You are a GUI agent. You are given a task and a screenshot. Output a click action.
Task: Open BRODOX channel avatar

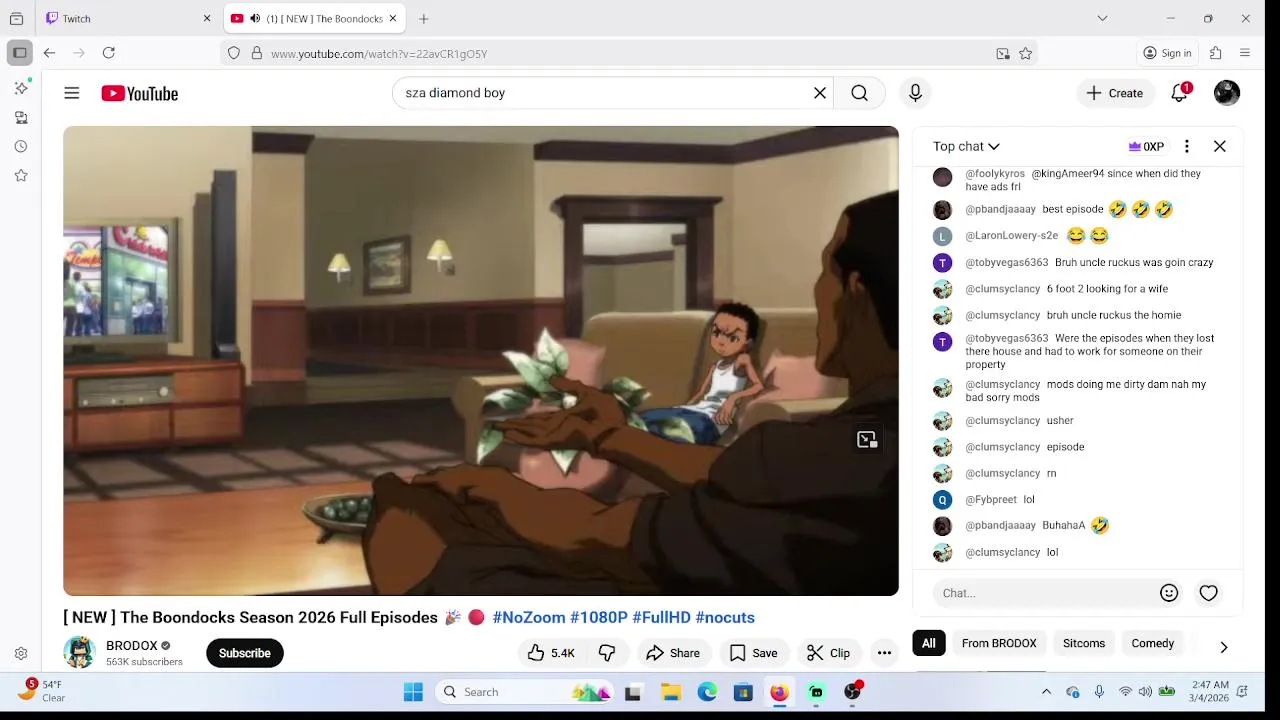[x=79, y=653]
